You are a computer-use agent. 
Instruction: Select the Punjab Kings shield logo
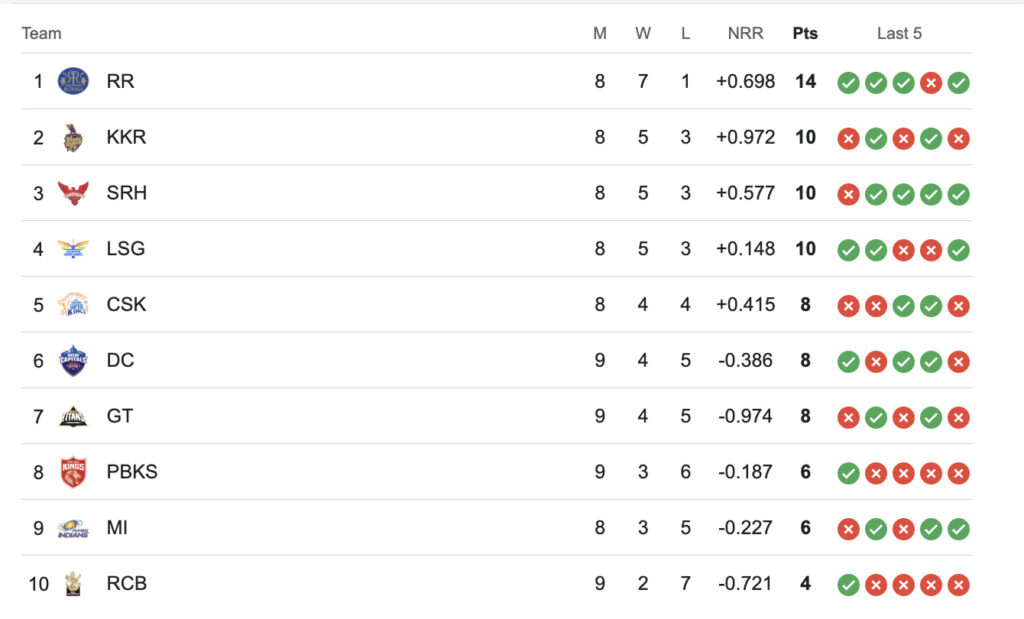73,472
